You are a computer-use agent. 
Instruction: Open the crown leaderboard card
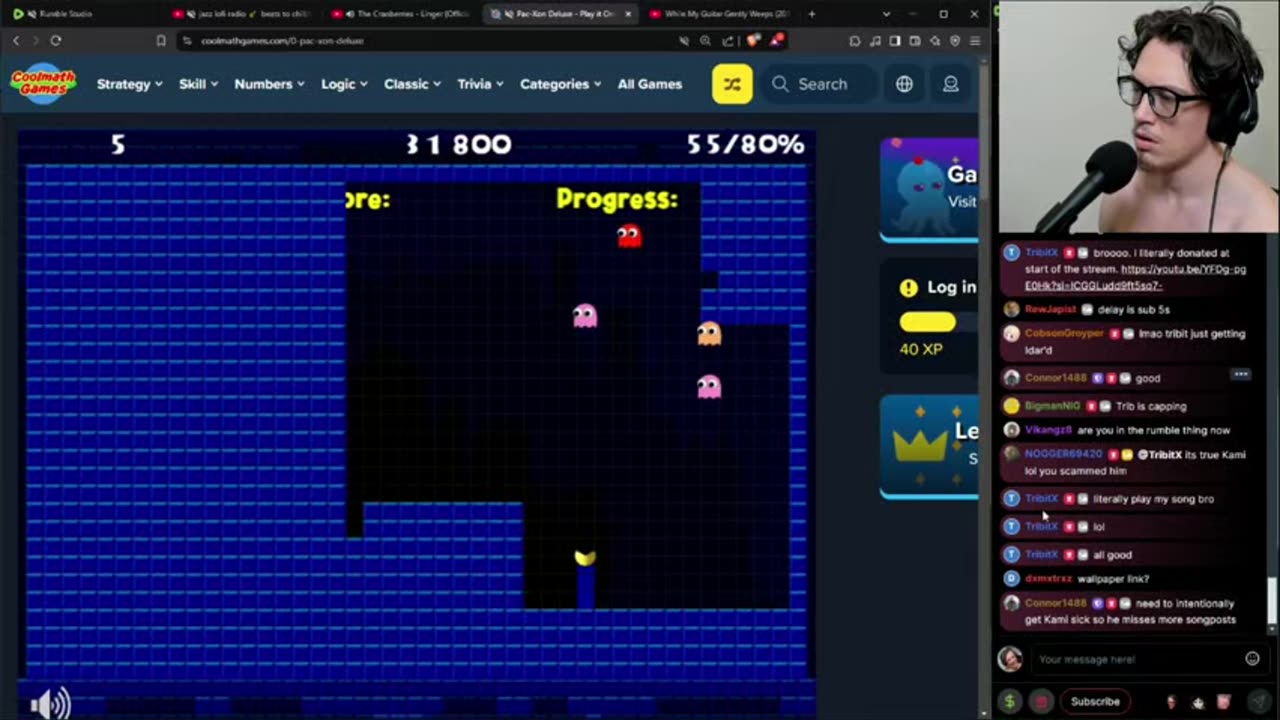[929, 446]
